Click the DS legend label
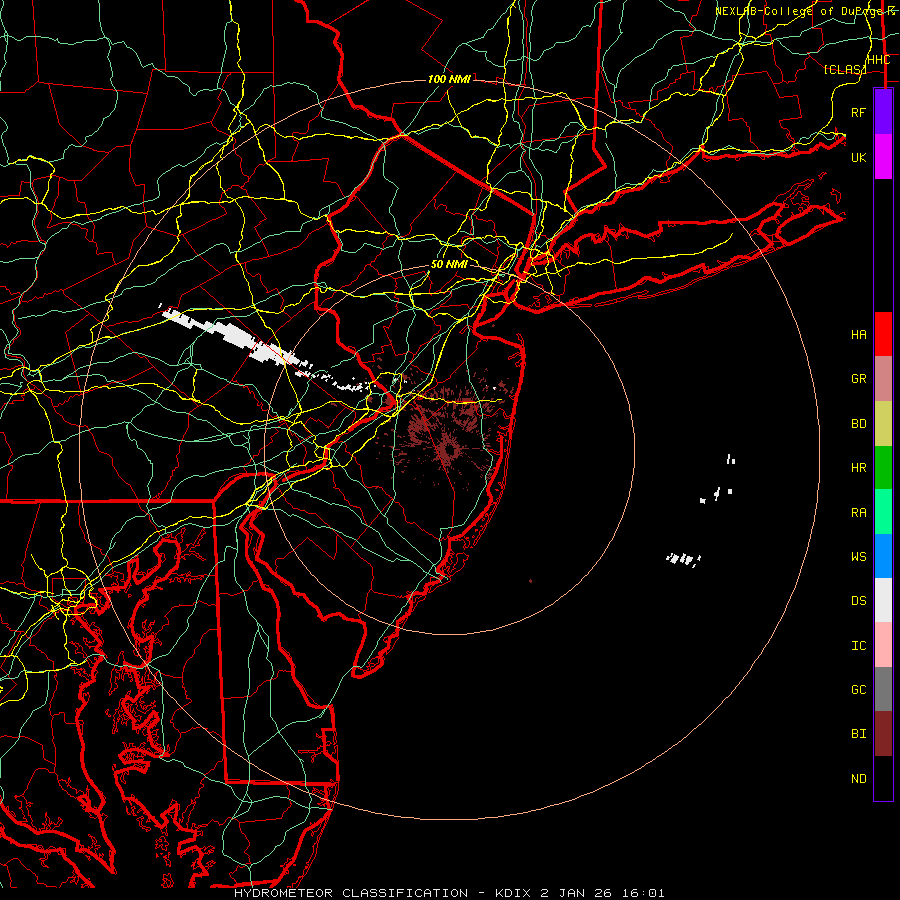The width and height of the screenshot is (900, 900). (x=859, y=601)
